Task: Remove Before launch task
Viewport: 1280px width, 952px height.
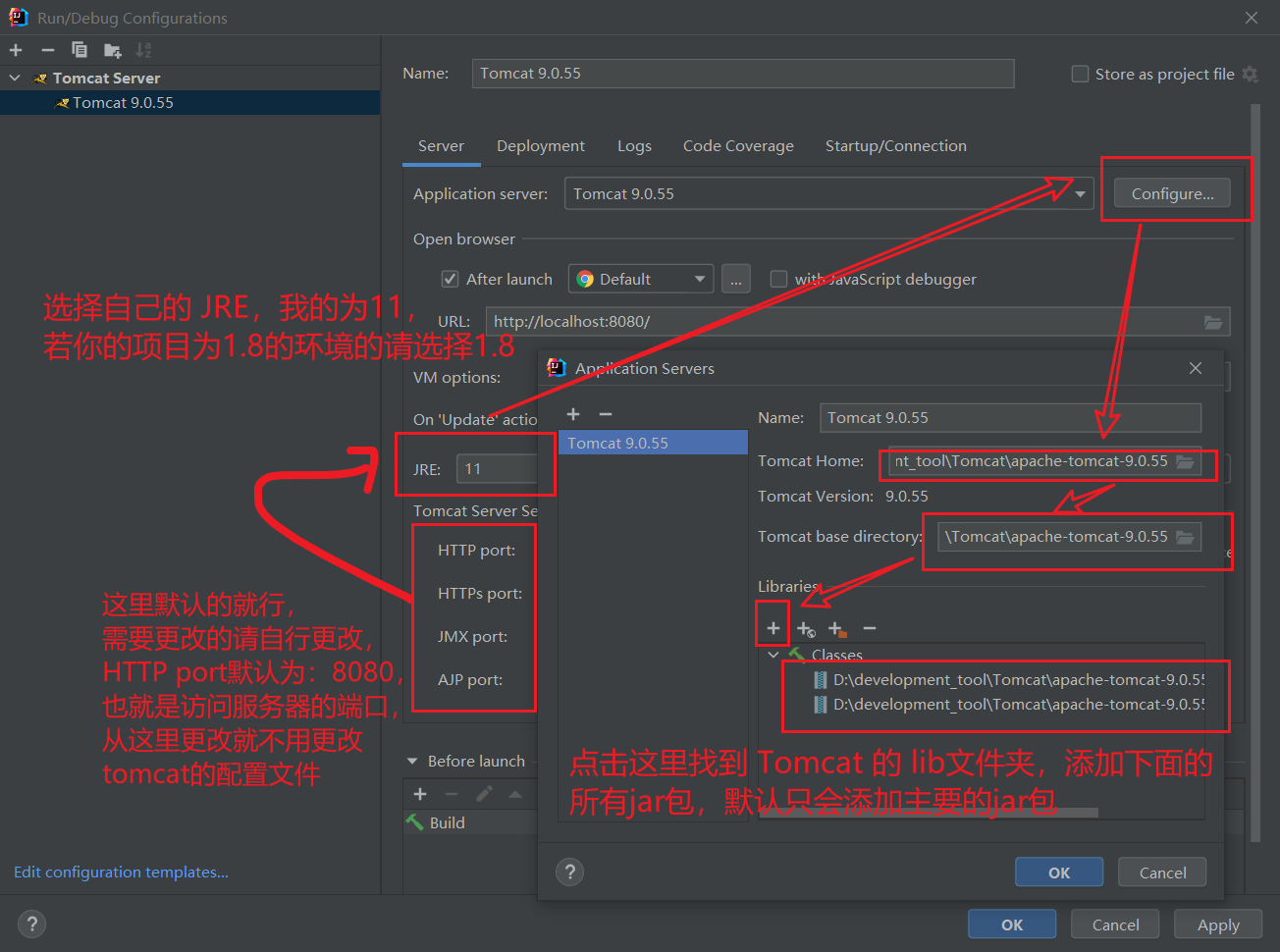Action: pyautogui.click(x=452, y=794)
